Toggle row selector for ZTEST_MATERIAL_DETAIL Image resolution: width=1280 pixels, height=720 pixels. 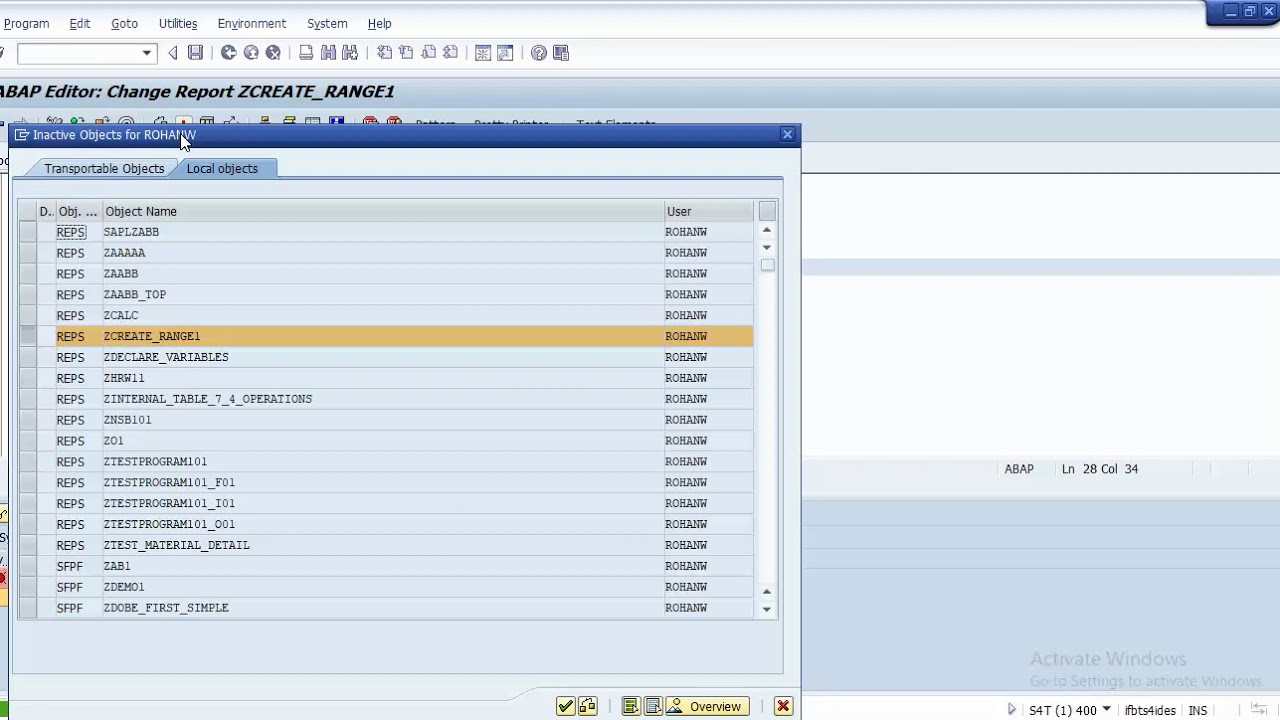click(27, 545)
